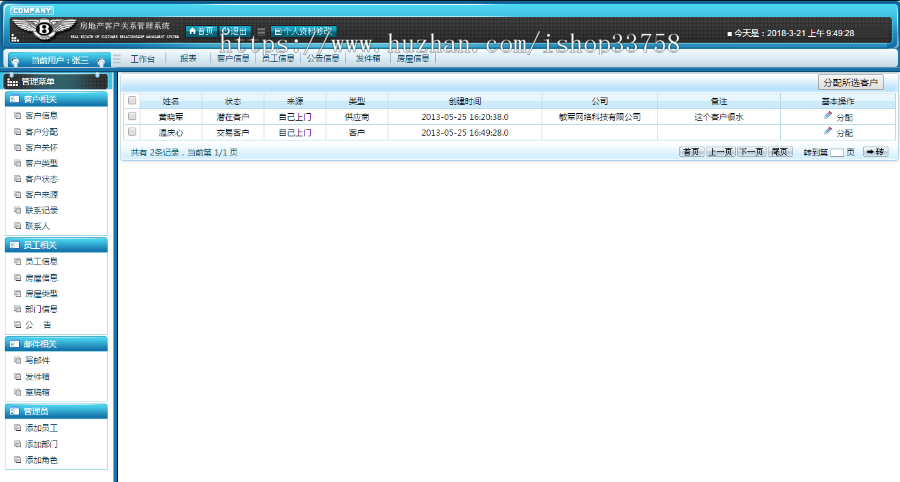Click the 供应商 type cell

point(357,117)
